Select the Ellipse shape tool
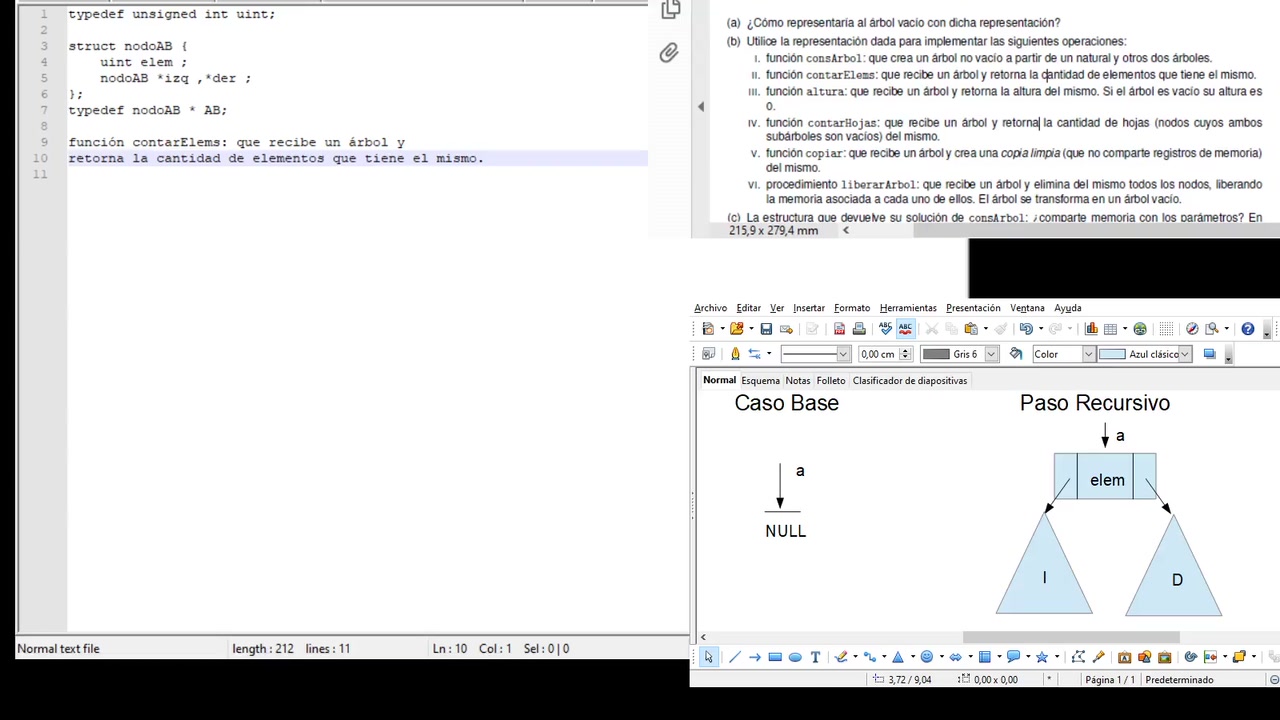The height and width of the screenshot is (720, 1280). (795, 657)
